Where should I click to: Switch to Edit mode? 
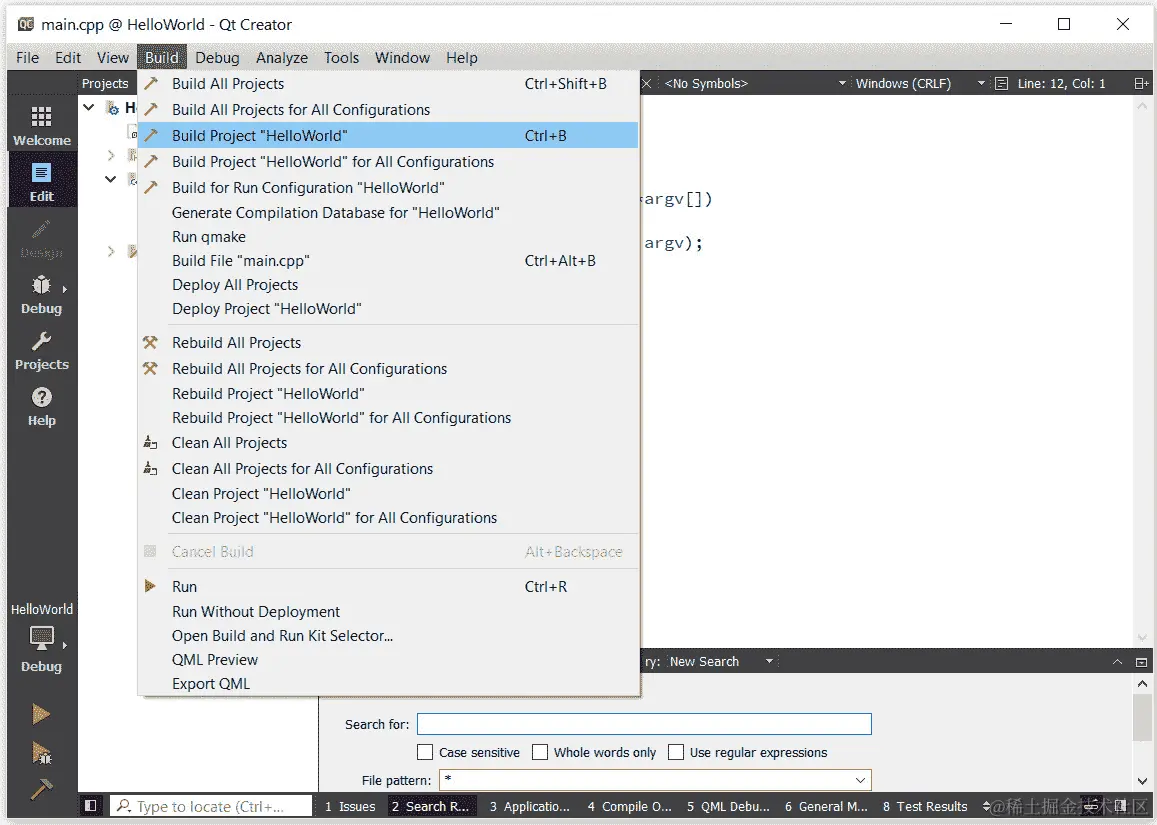click(x=41, y=182)
